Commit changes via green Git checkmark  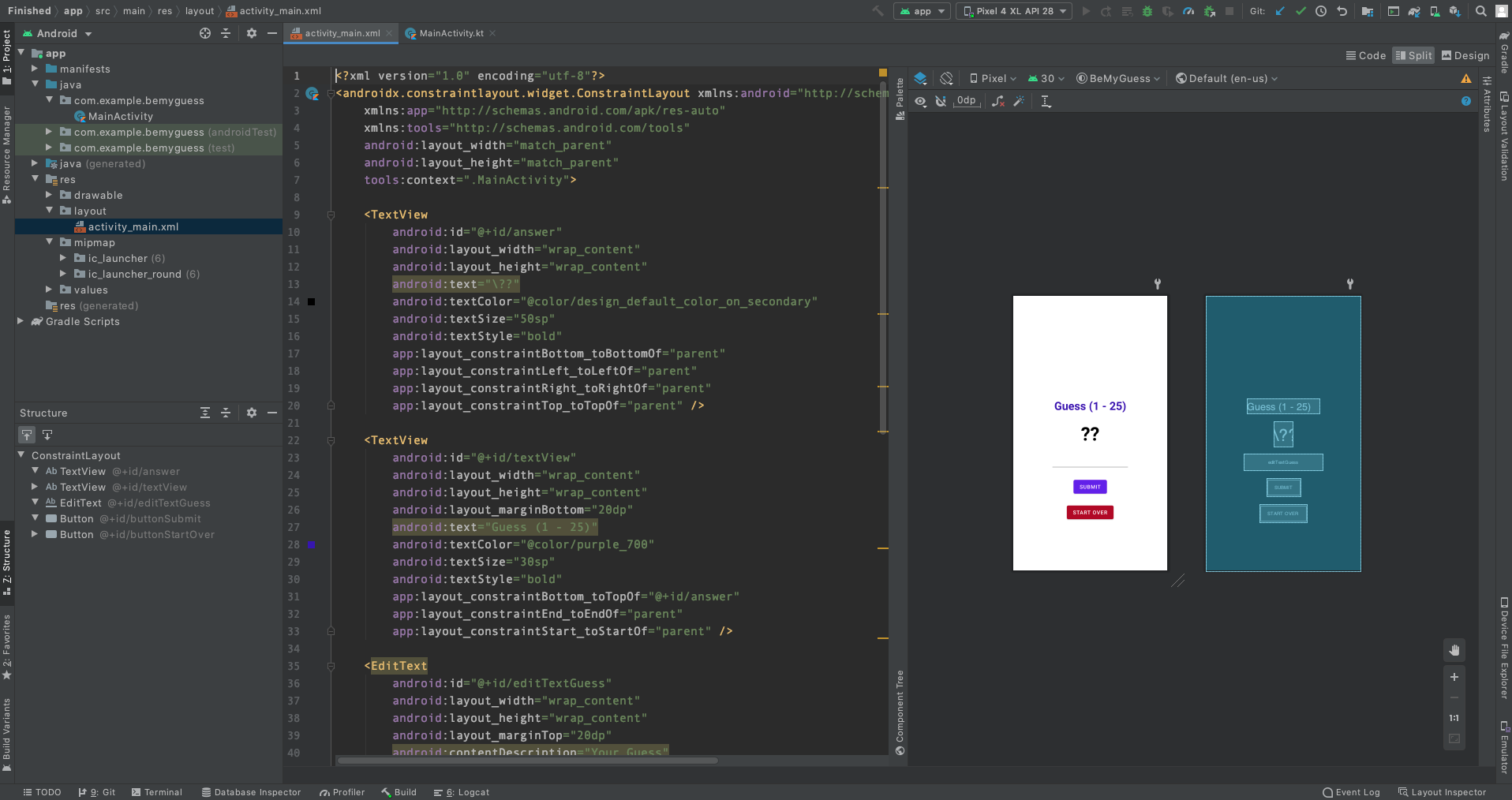tap(1300, 11)
